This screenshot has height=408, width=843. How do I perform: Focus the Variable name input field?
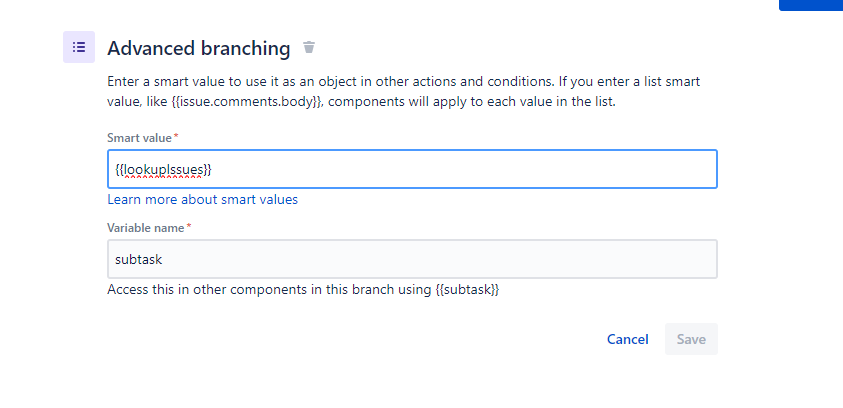click(412, 259)
